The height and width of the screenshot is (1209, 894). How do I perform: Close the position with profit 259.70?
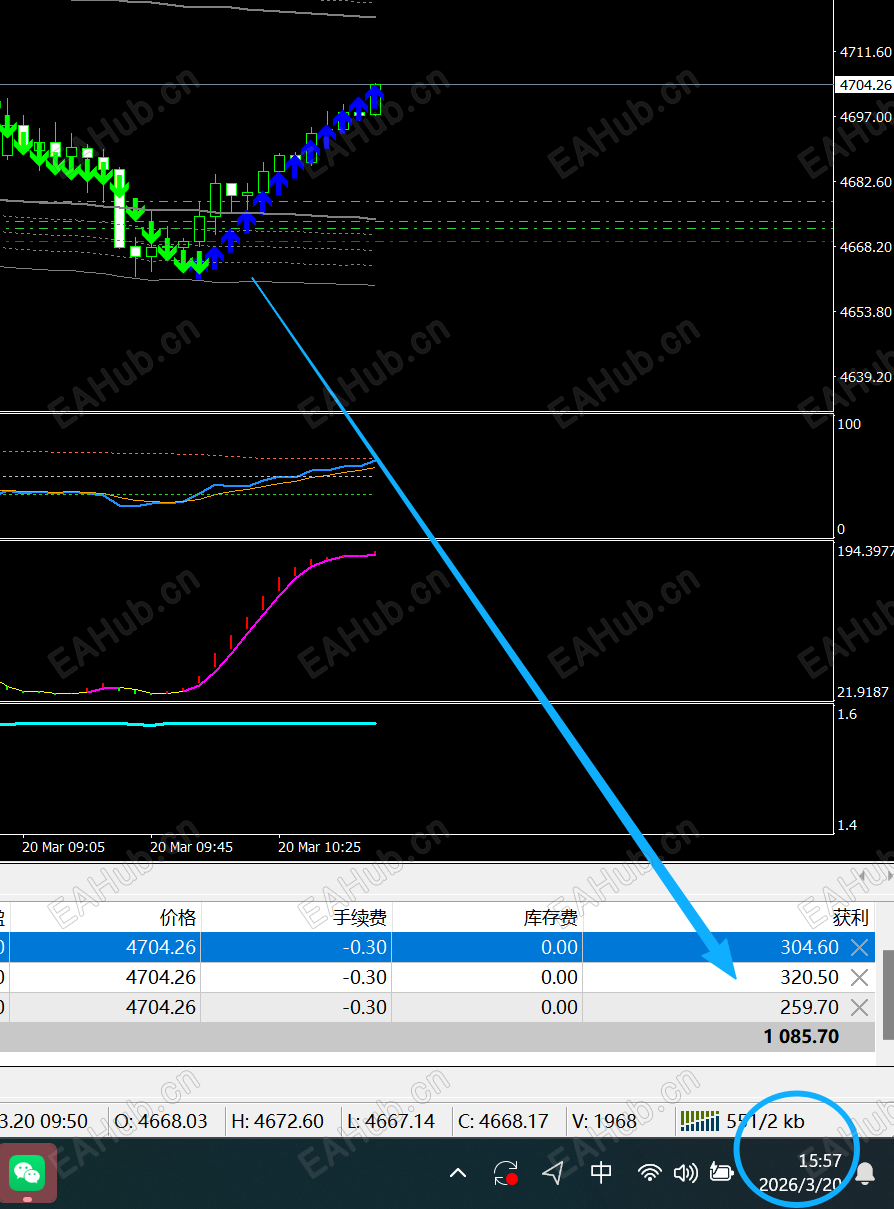pyautogui.click(x=859, y=1007)
